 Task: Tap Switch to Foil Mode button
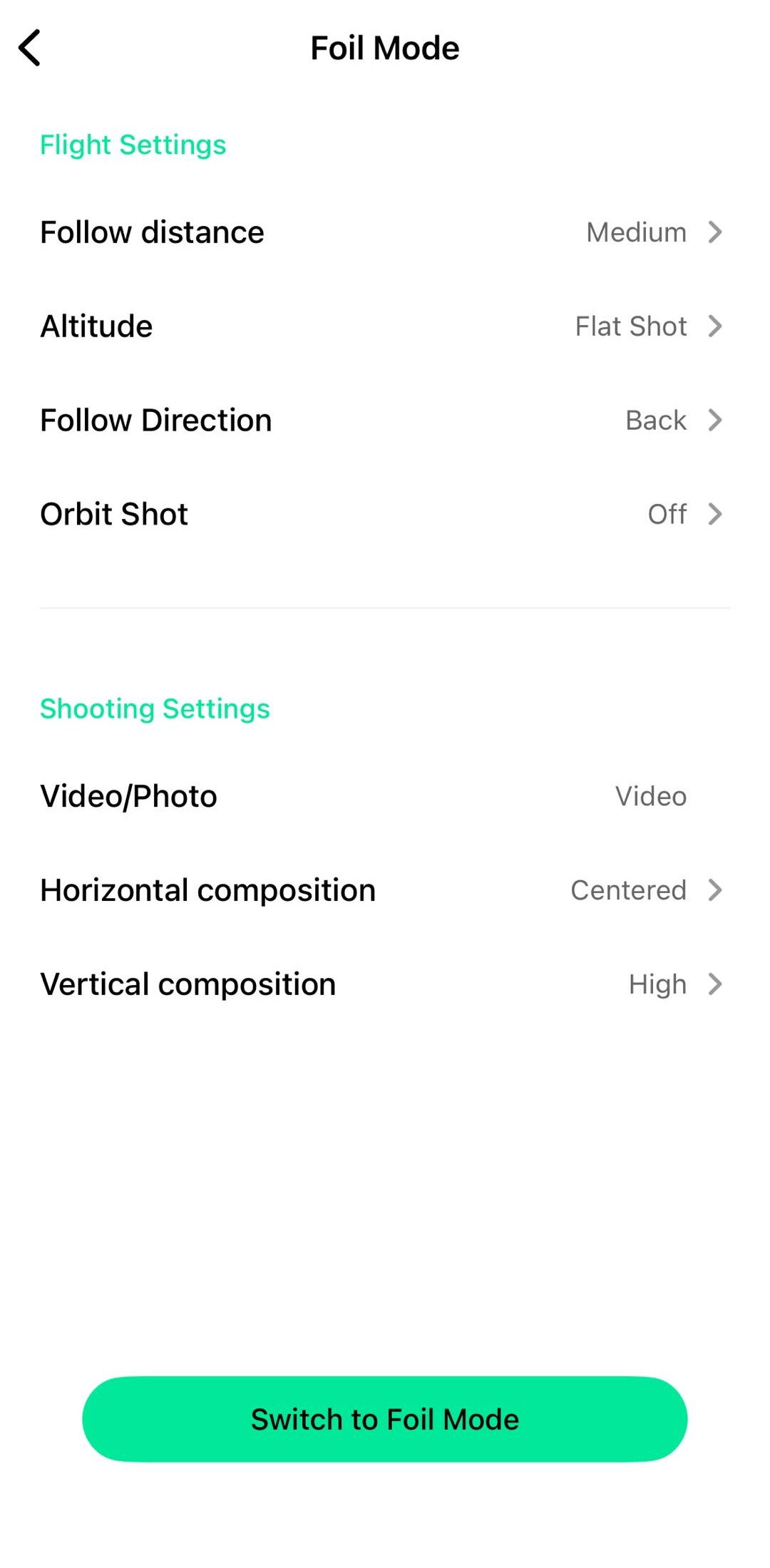(385, 1419)
